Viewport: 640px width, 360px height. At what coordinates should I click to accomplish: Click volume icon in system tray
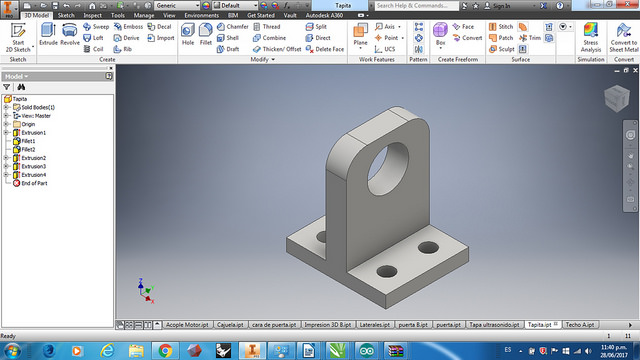pyautogui.click(x=588, y=351)
